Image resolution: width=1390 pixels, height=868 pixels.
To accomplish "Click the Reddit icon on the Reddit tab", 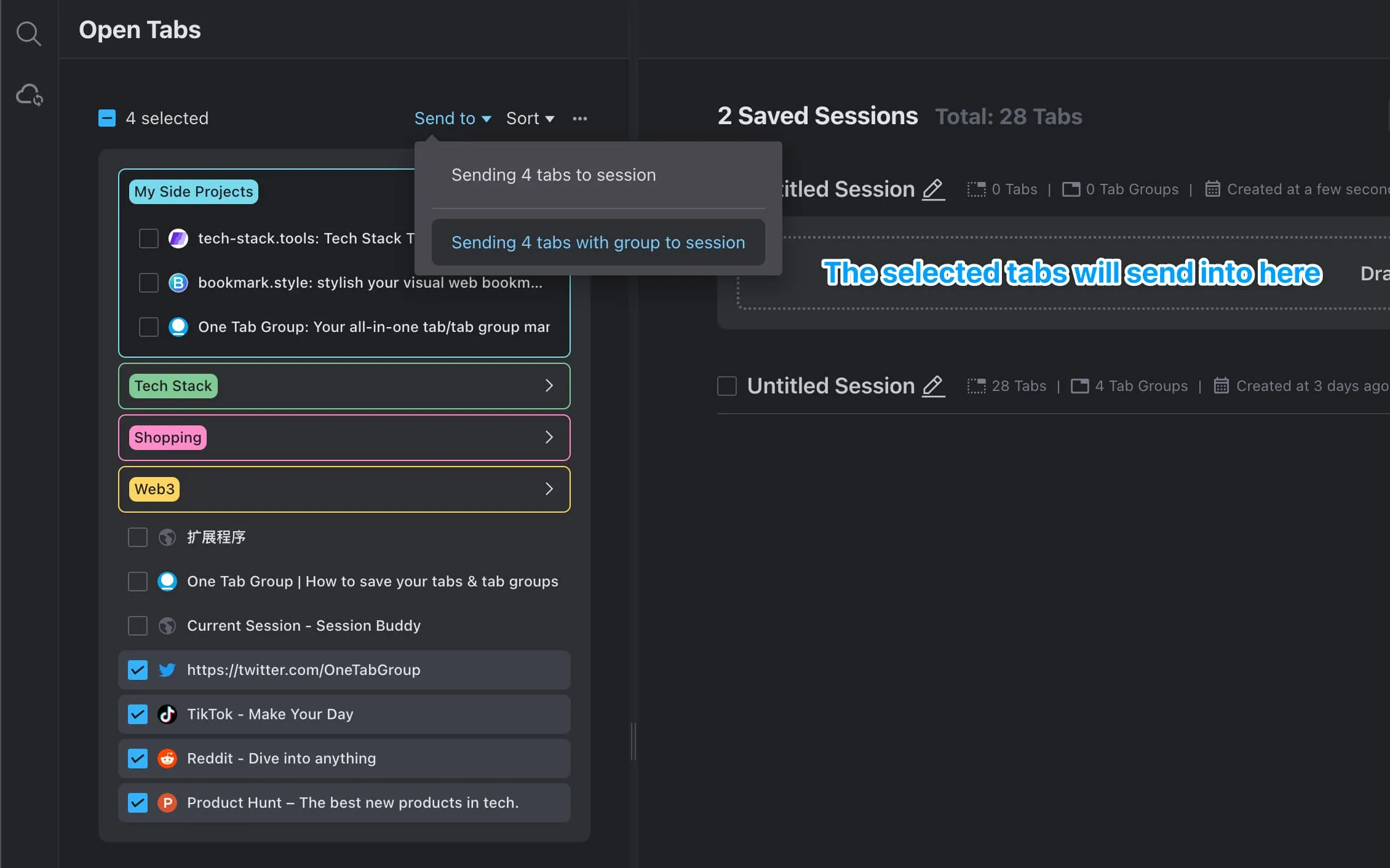I will [x=167, y=758].
